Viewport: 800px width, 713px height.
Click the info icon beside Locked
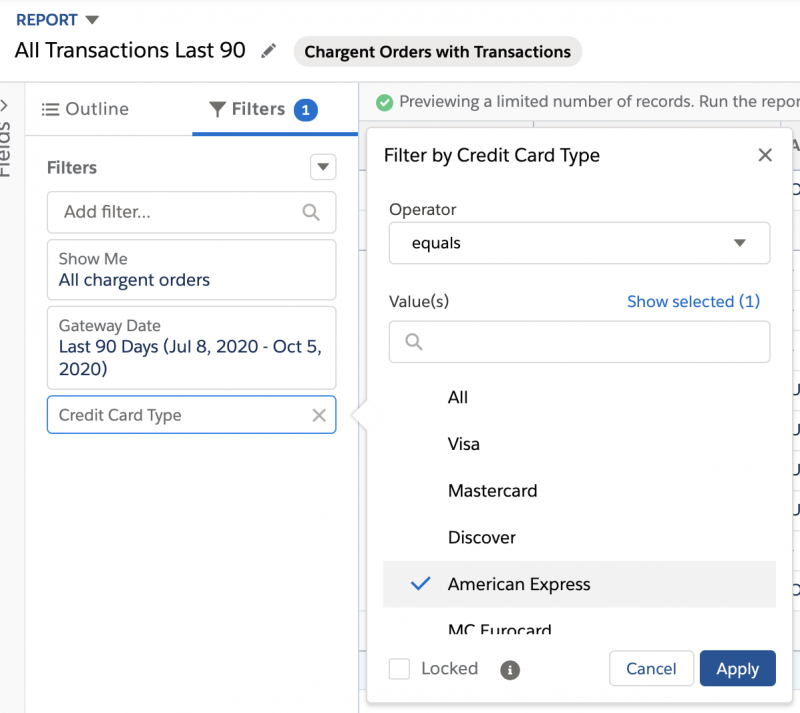click(x=510, y=670)
